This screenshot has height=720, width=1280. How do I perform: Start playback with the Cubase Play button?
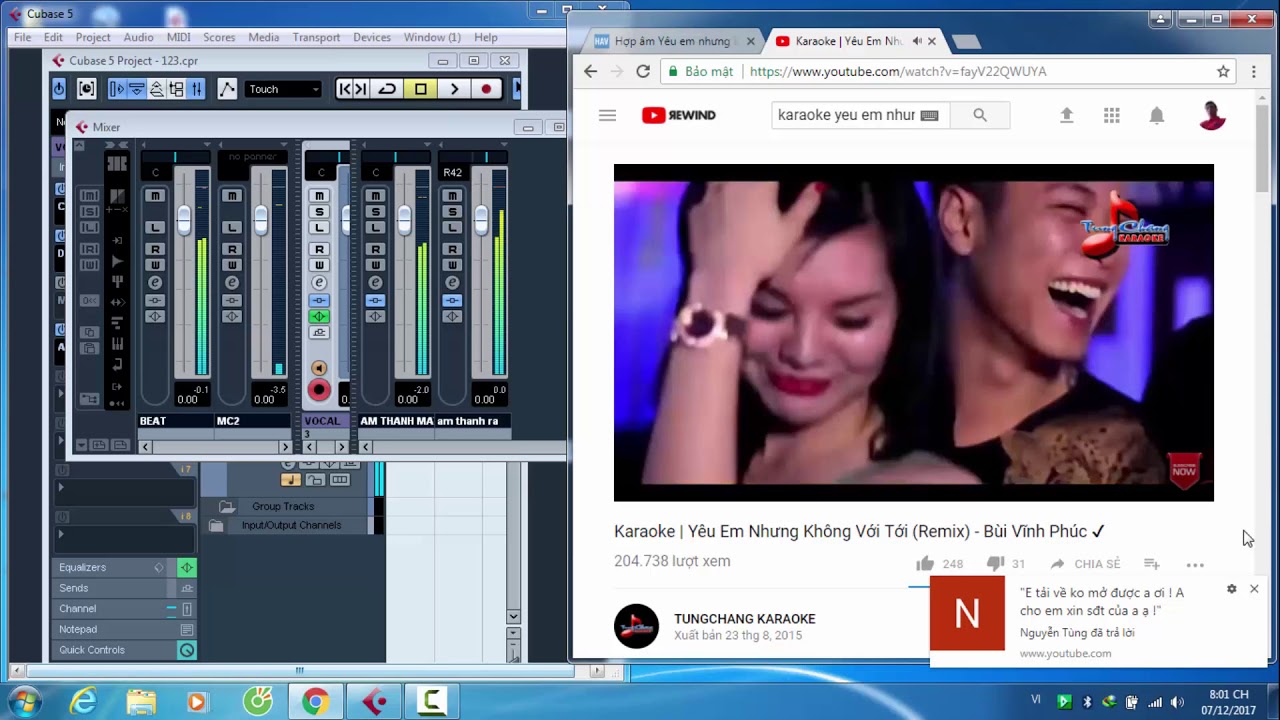[x=454, y=89]
